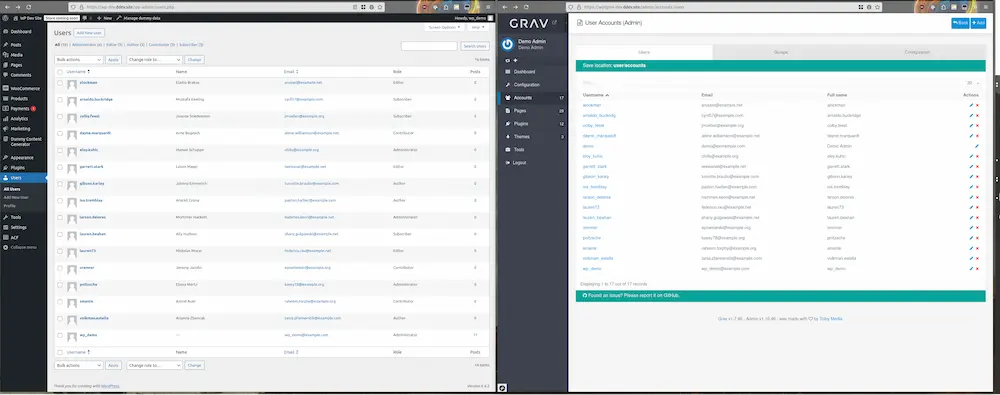Viewport: 1000px width, 395px height.
Task: Filter WordPress users by Subscriber
Action: (191, 45)
